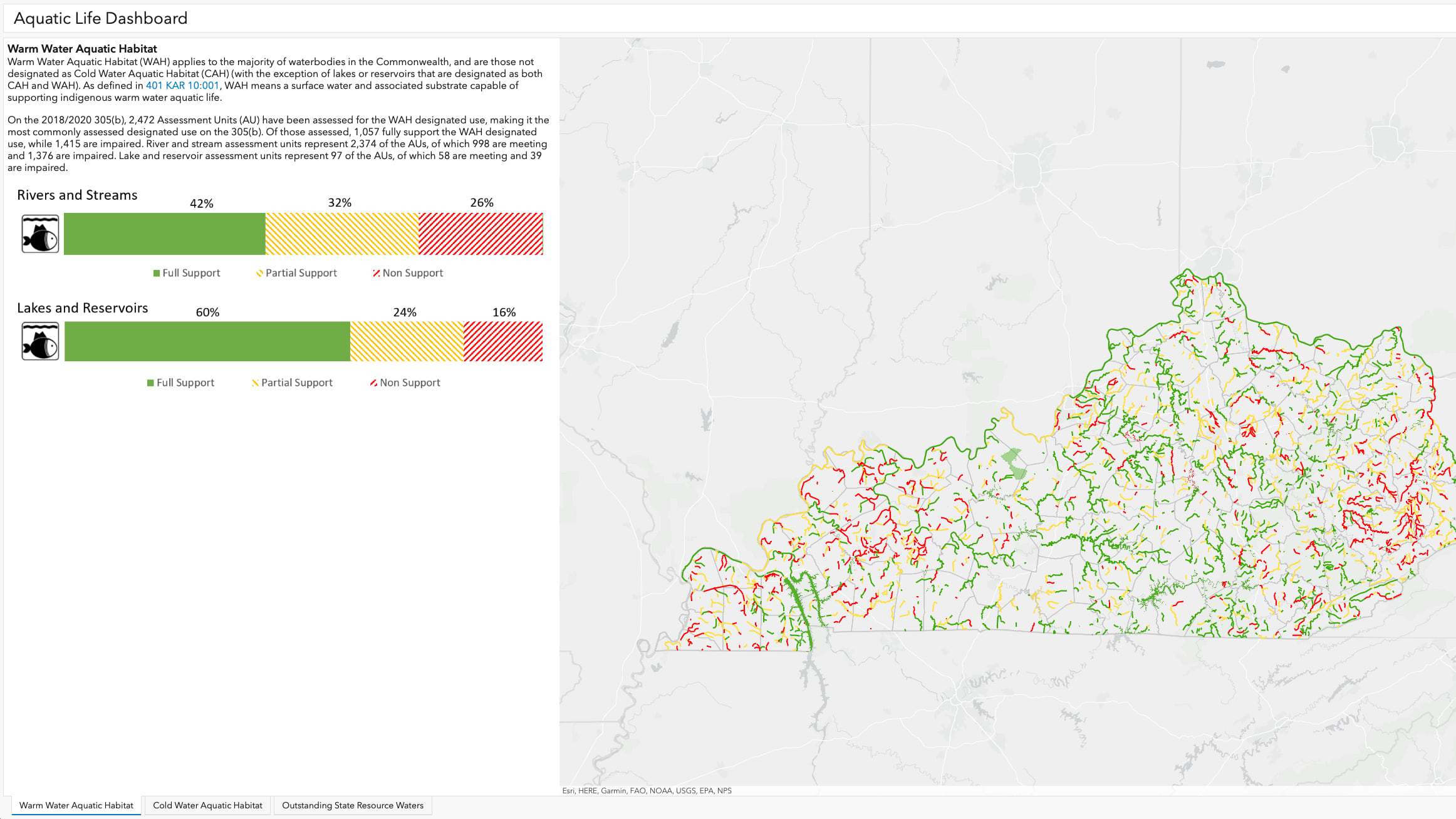
Task: Open Outstanding State Resource Waters tab
Action: [352, 805]
